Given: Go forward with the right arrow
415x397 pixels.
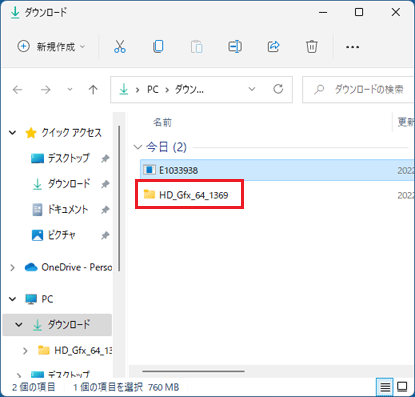Looking at the screenshot, I should 45,90.
